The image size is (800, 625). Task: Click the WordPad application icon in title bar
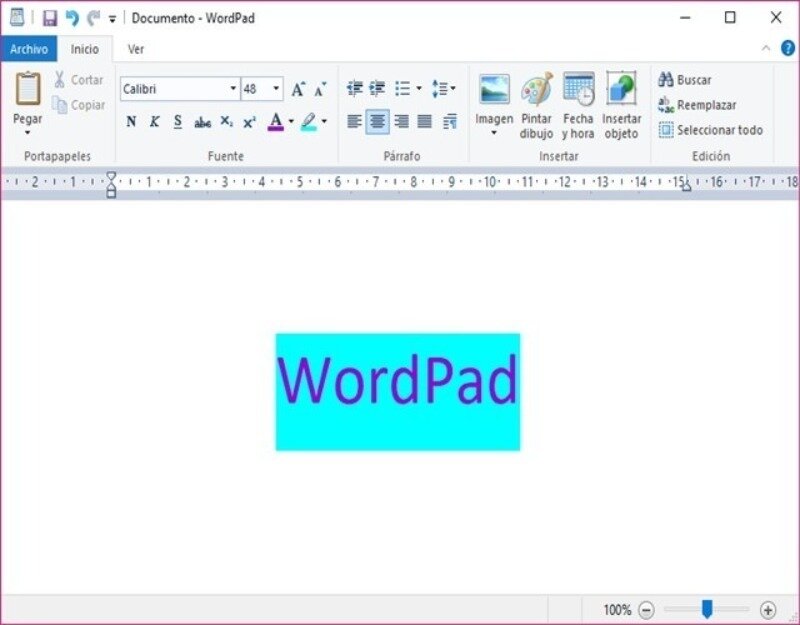17,18
